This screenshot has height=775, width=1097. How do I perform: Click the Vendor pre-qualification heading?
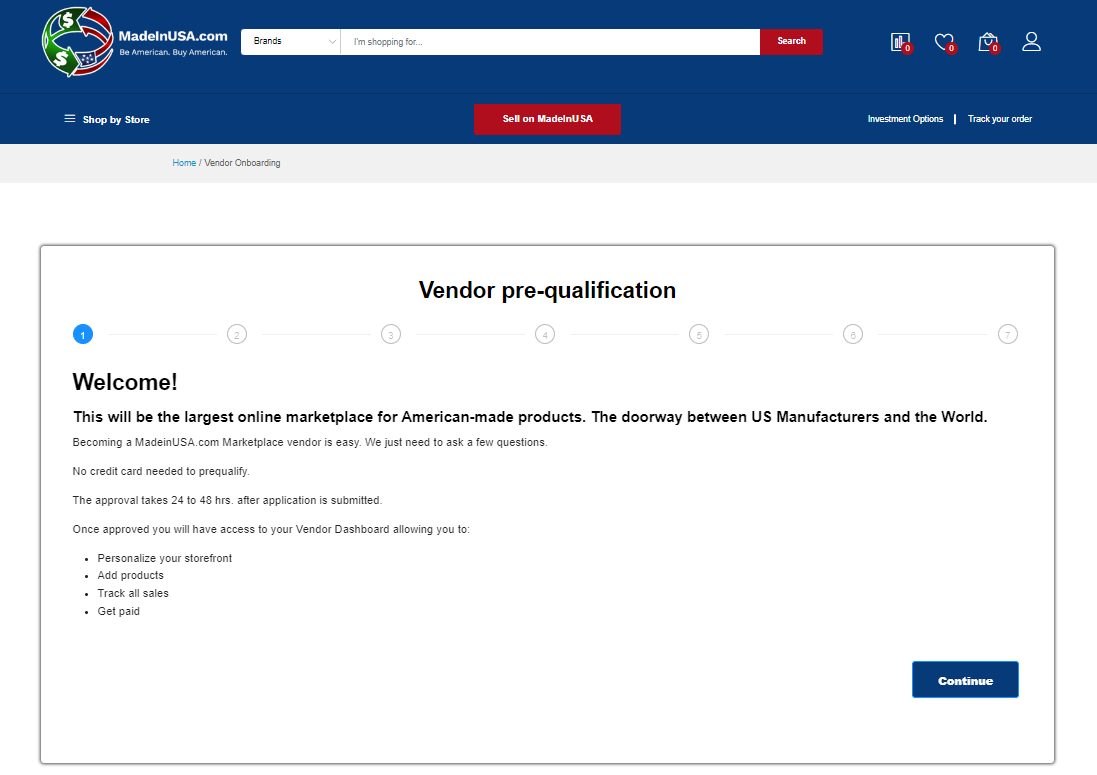(547, 290)
